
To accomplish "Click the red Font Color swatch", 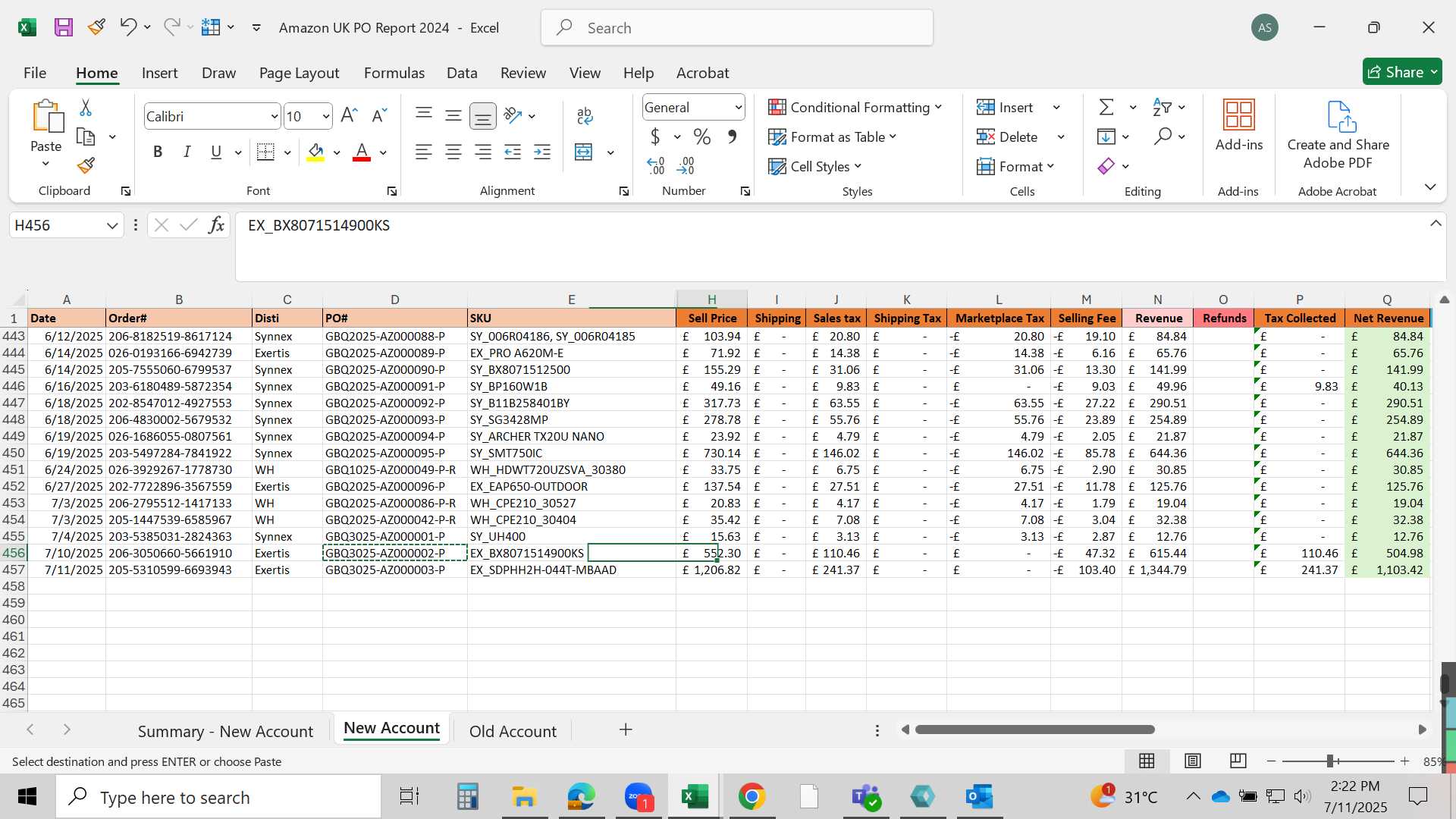I will pos(362,152).
